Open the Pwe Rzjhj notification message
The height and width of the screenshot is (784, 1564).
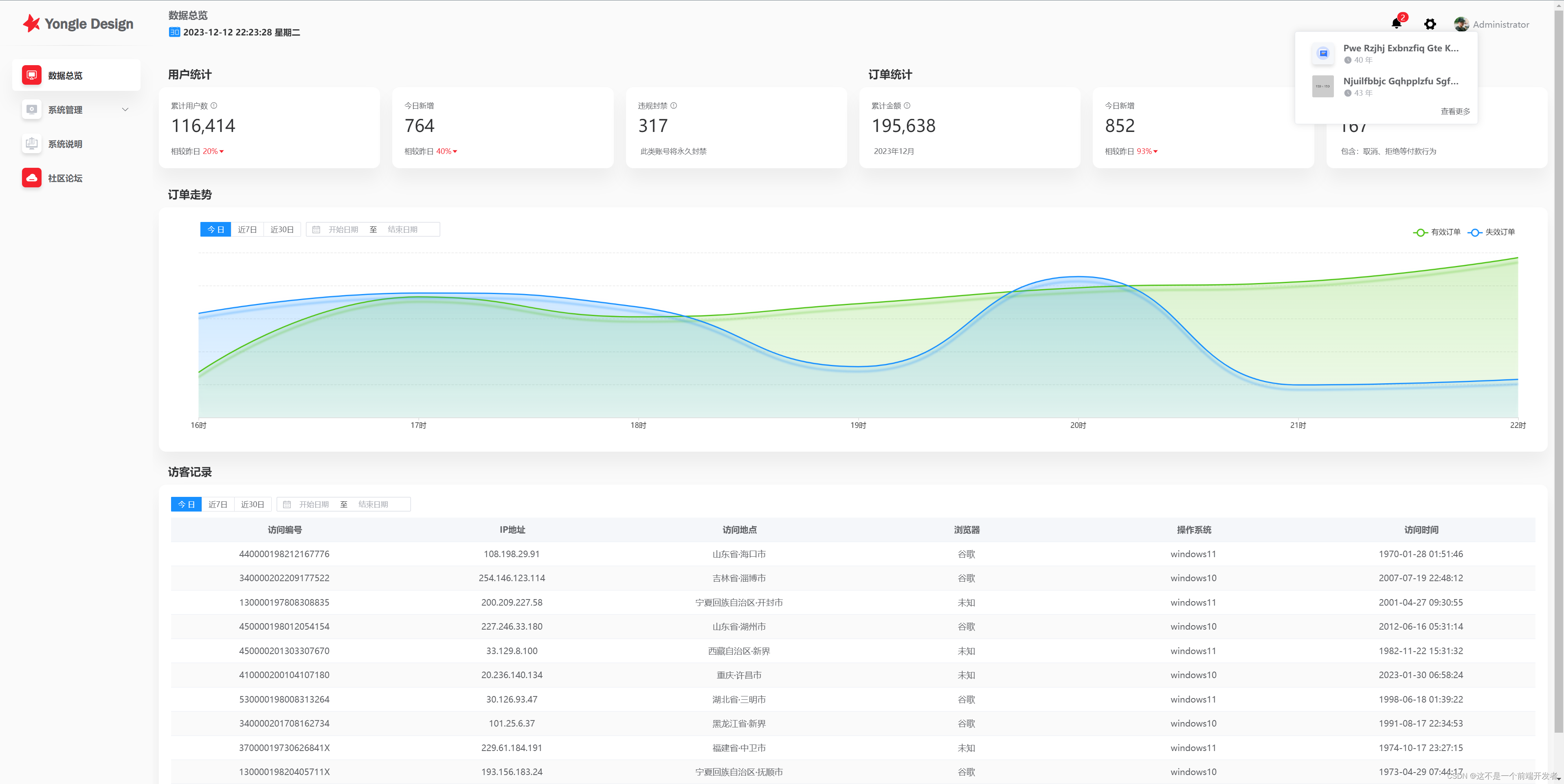[x=1400, y=48]
